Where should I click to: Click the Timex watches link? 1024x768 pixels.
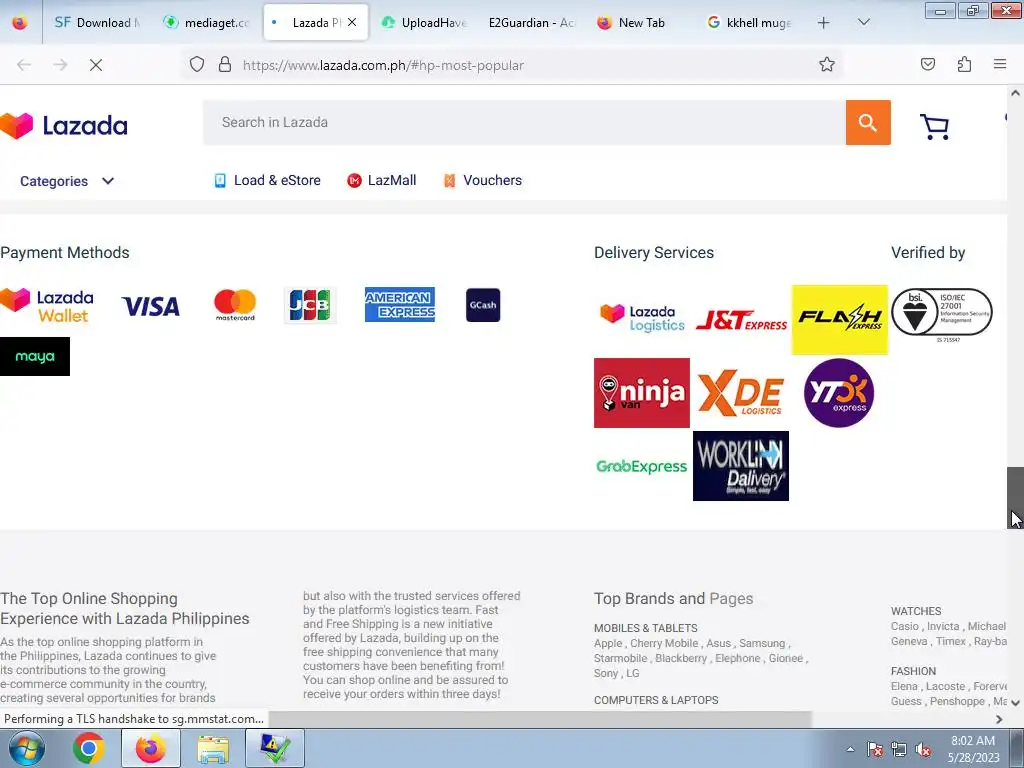tap(950, 641)
